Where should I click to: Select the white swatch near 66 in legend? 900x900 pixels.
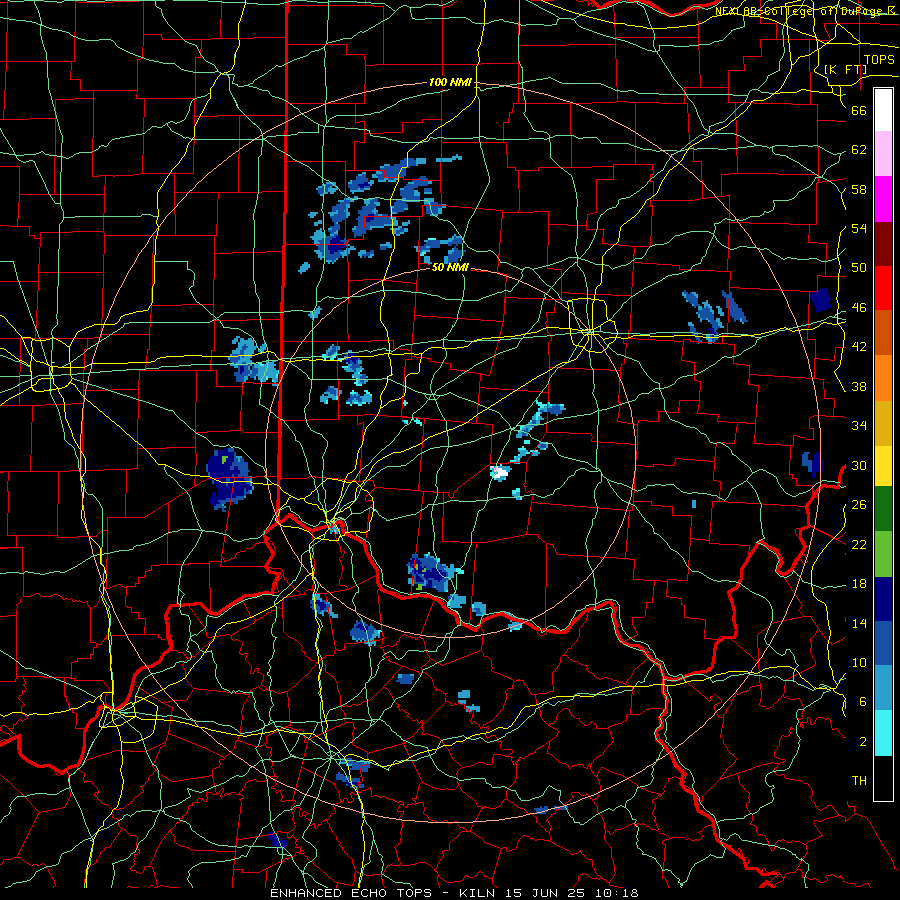pos(883,111)
